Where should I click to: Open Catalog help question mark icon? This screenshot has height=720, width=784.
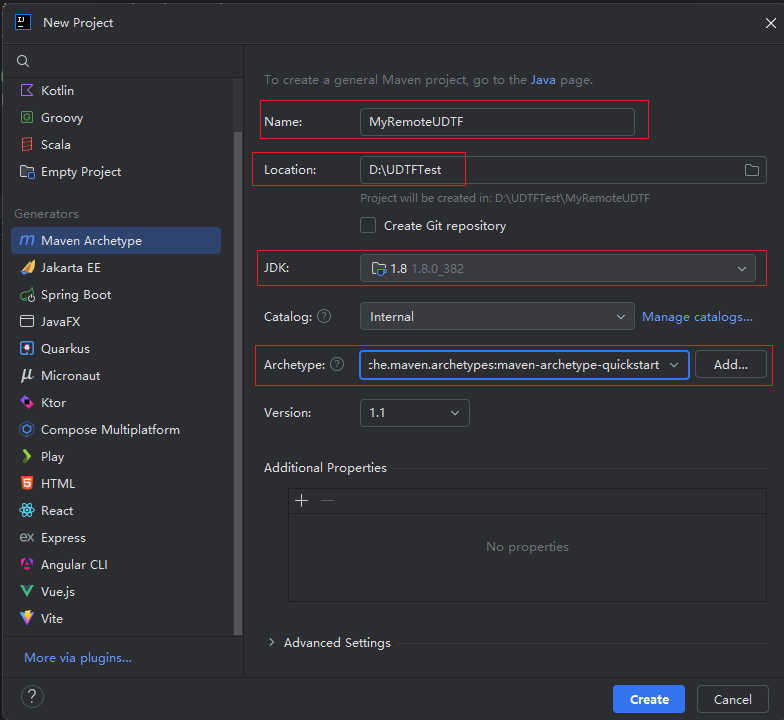[x=324, y=316]
